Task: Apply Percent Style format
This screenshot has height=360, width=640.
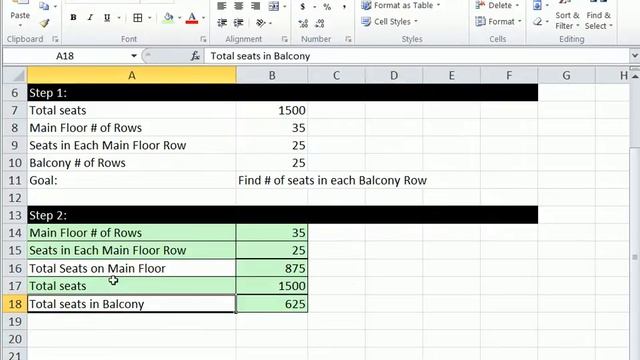Action: pos(327,7)
